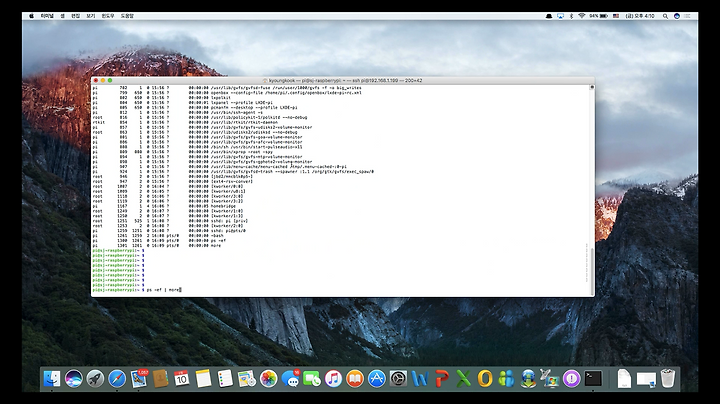Open Messages with notification badge
The image size is (720, 404).
[x=290, y=379]
